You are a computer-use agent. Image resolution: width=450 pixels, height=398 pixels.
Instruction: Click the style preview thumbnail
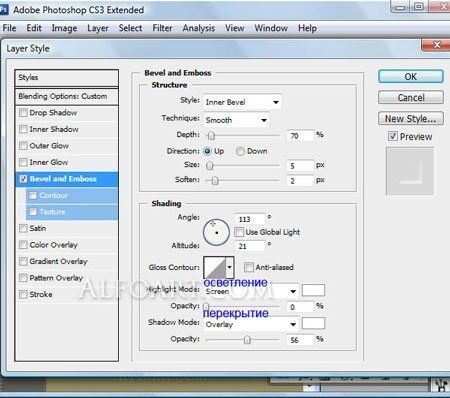pyautogui.click(x=410, y=172)
